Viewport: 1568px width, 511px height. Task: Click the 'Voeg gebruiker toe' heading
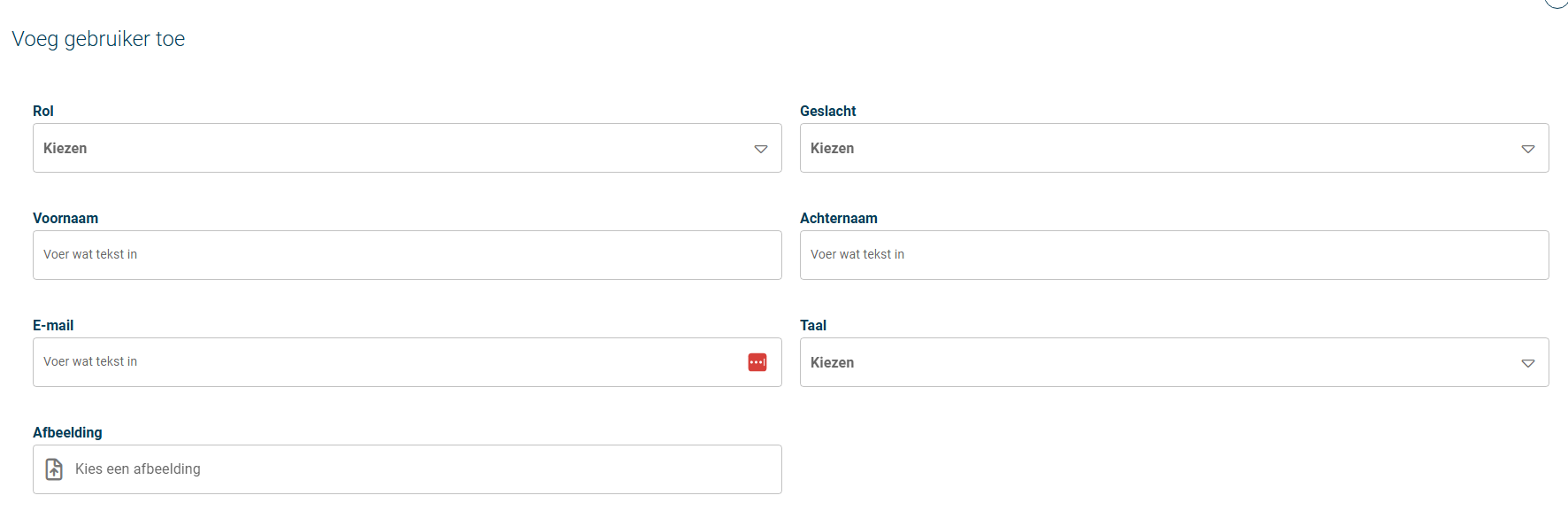point(98,39)
